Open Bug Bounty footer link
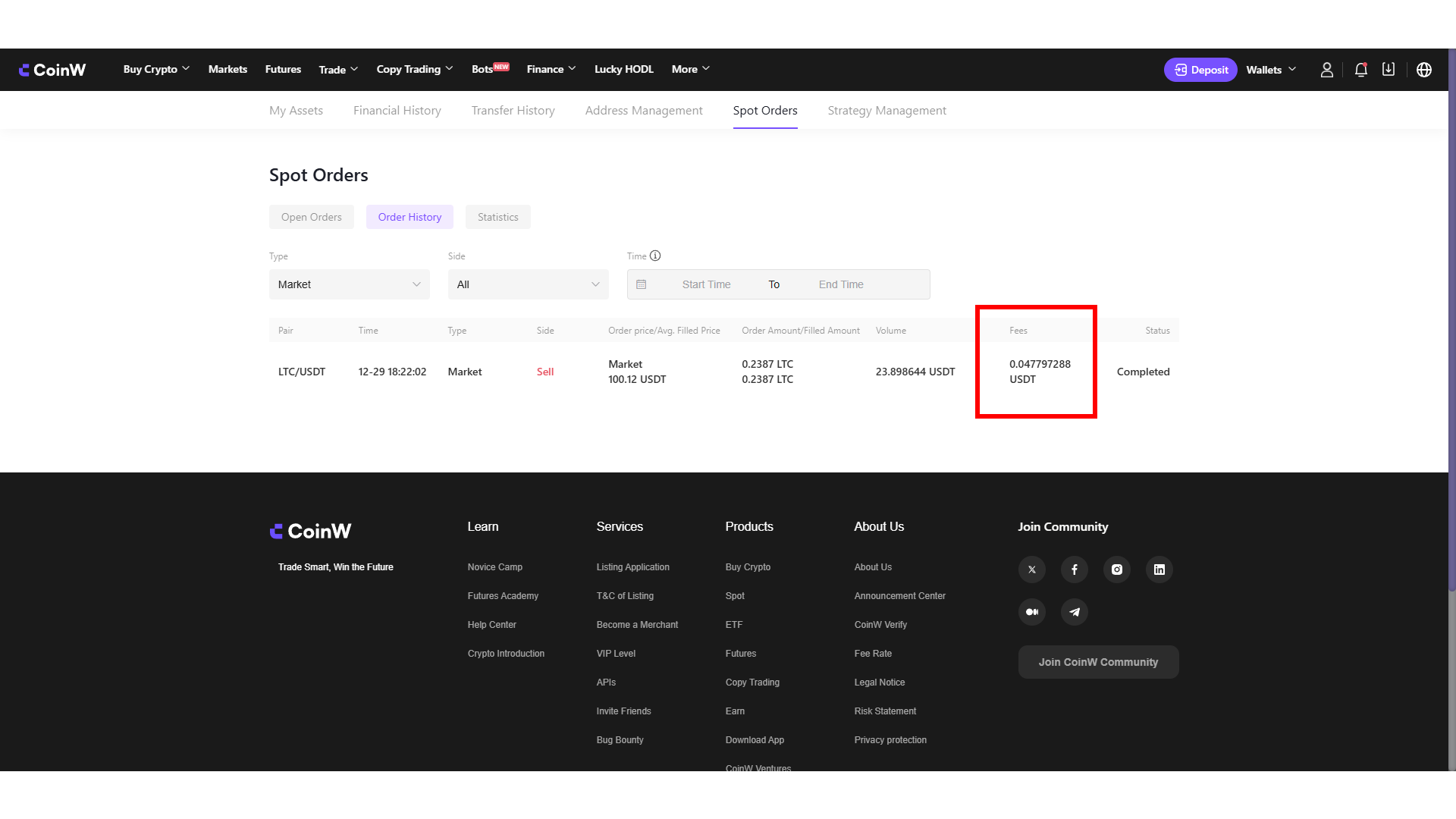 620,740
